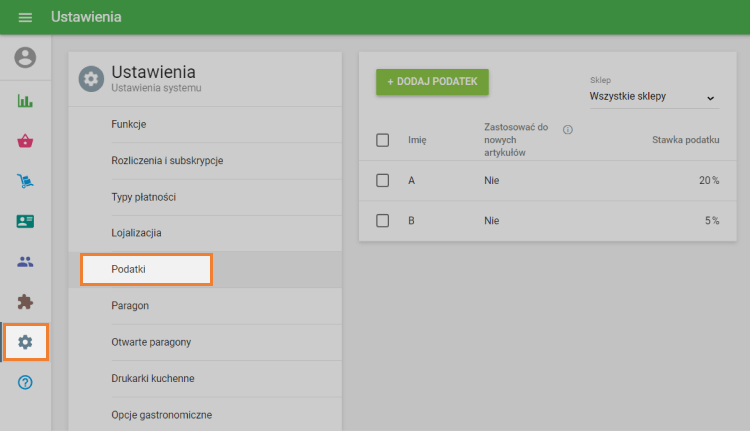The height and width of the screenshot is (431, 750).
Task: Click info icon beside Zastosować do nowych artykułów
Action: click(568, 130)
